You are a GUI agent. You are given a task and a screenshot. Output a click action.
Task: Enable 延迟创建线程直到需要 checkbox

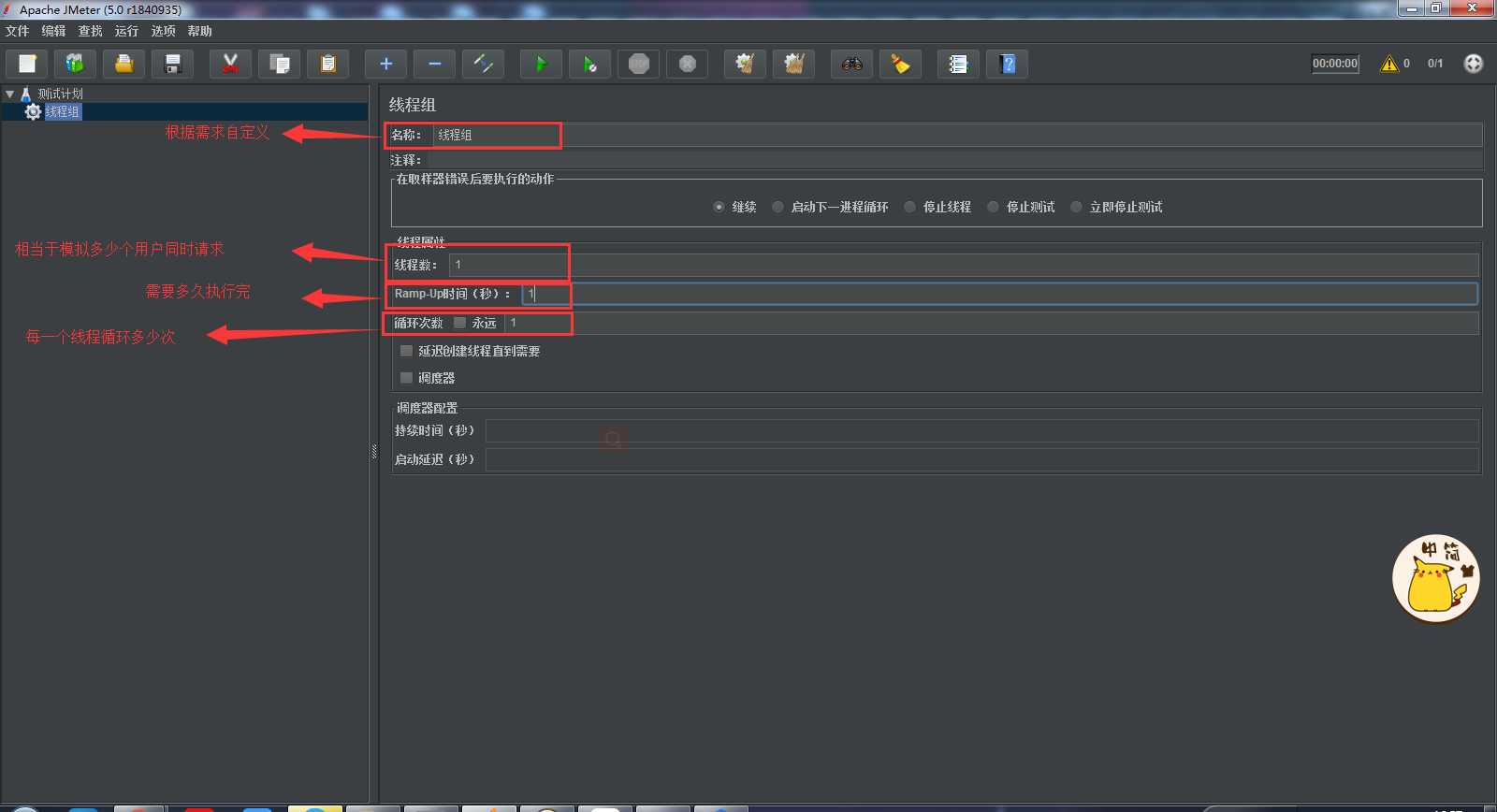[406, 351]
